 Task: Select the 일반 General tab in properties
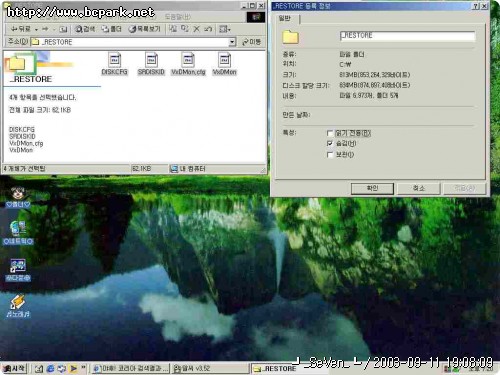(x=285, y=19)
